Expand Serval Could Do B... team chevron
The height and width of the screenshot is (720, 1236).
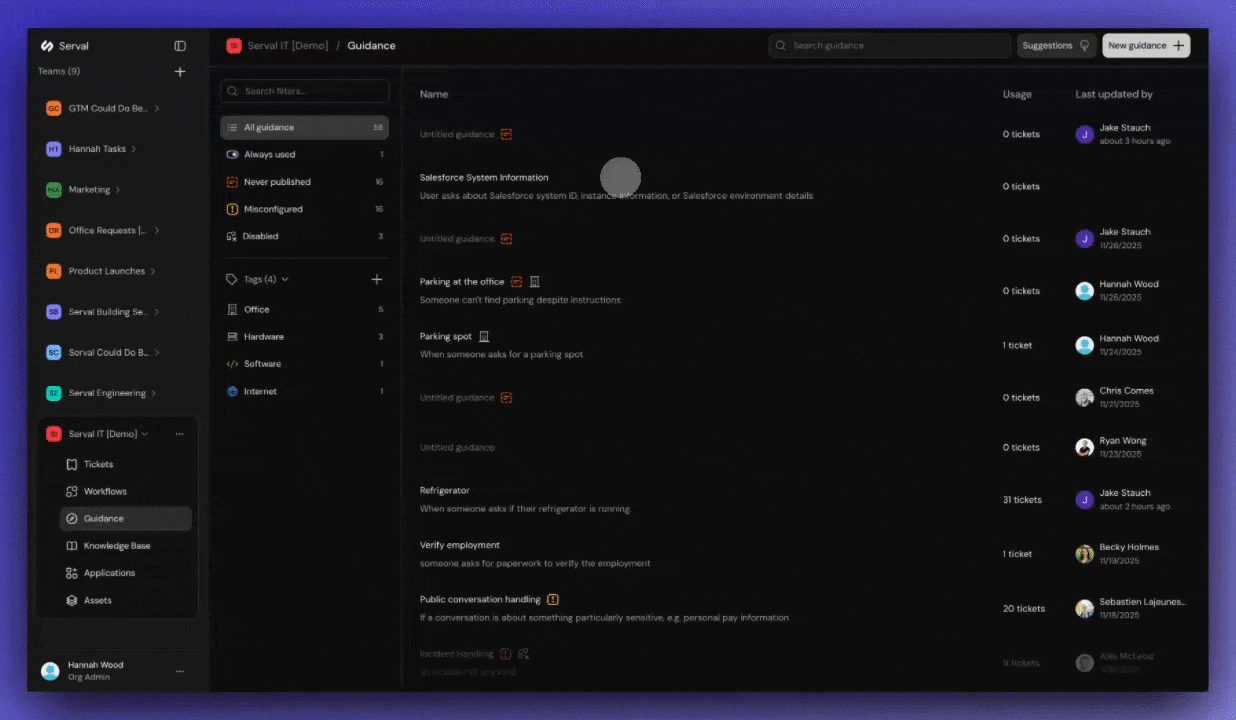pos(156,352)
